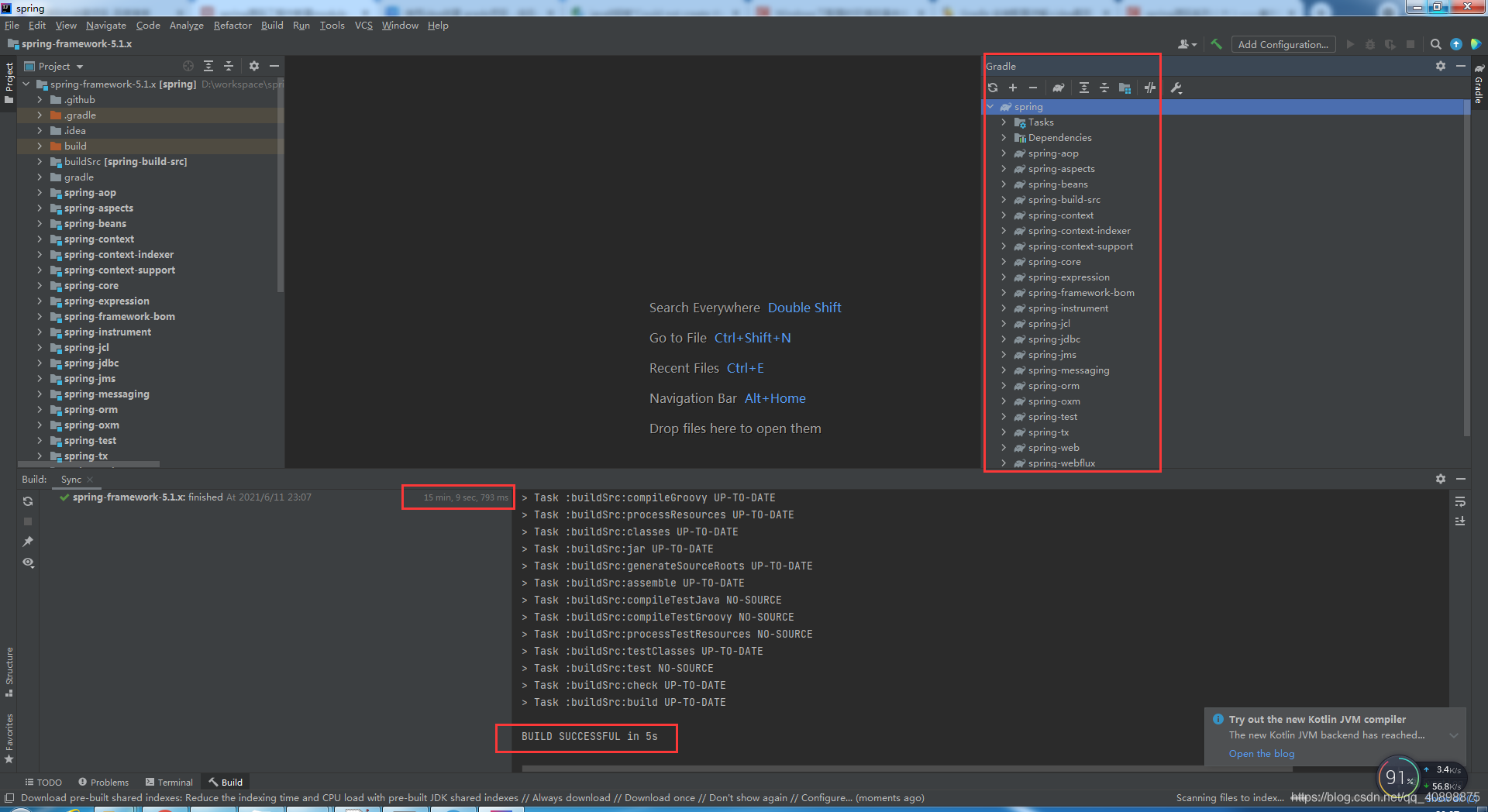Open the VCS menu
Screen dimensions: 1488x812
(363, 25)
